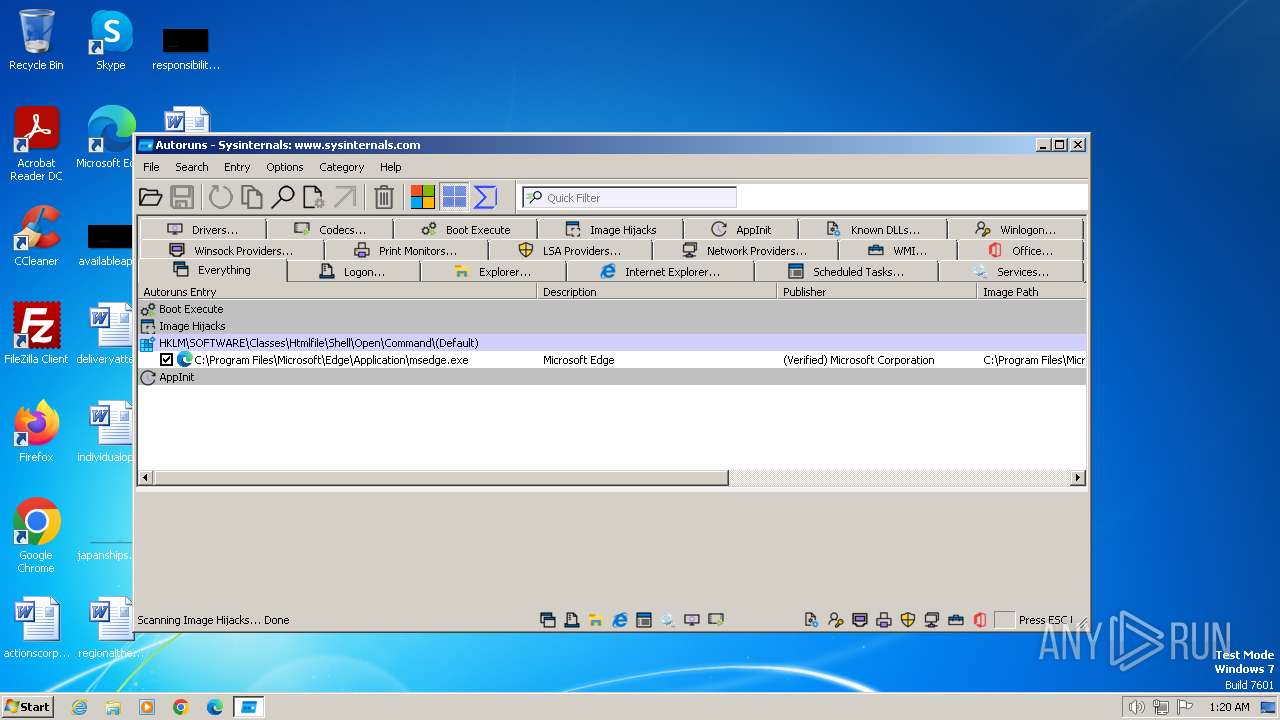The width and height of the screenshot is (1280, 720).
Task: Switch to the Image Hijacks tab
Action: (x=610, y=229)
